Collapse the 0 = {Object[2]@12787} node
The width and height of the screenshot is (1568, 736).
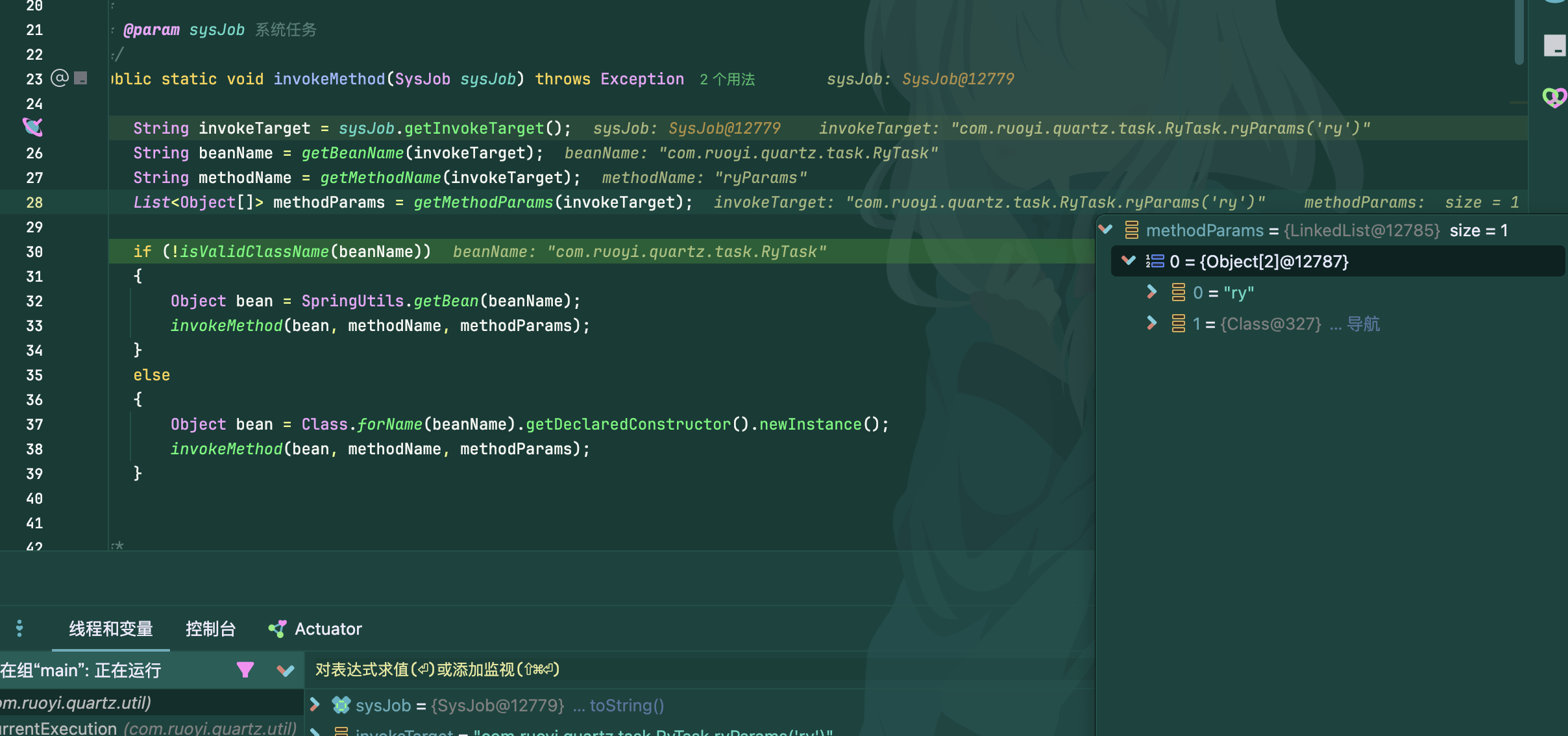[x=1129, y=261]
